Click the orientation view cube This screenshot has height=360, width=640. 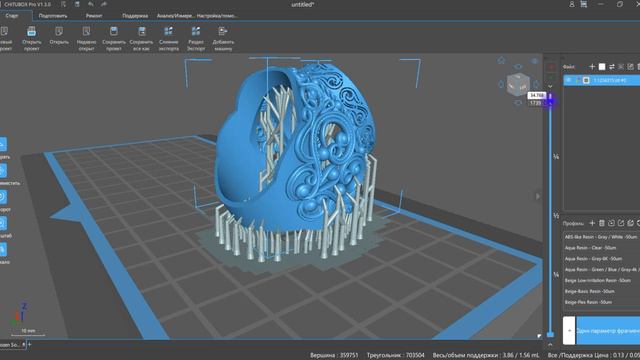(x=518, y=84)
